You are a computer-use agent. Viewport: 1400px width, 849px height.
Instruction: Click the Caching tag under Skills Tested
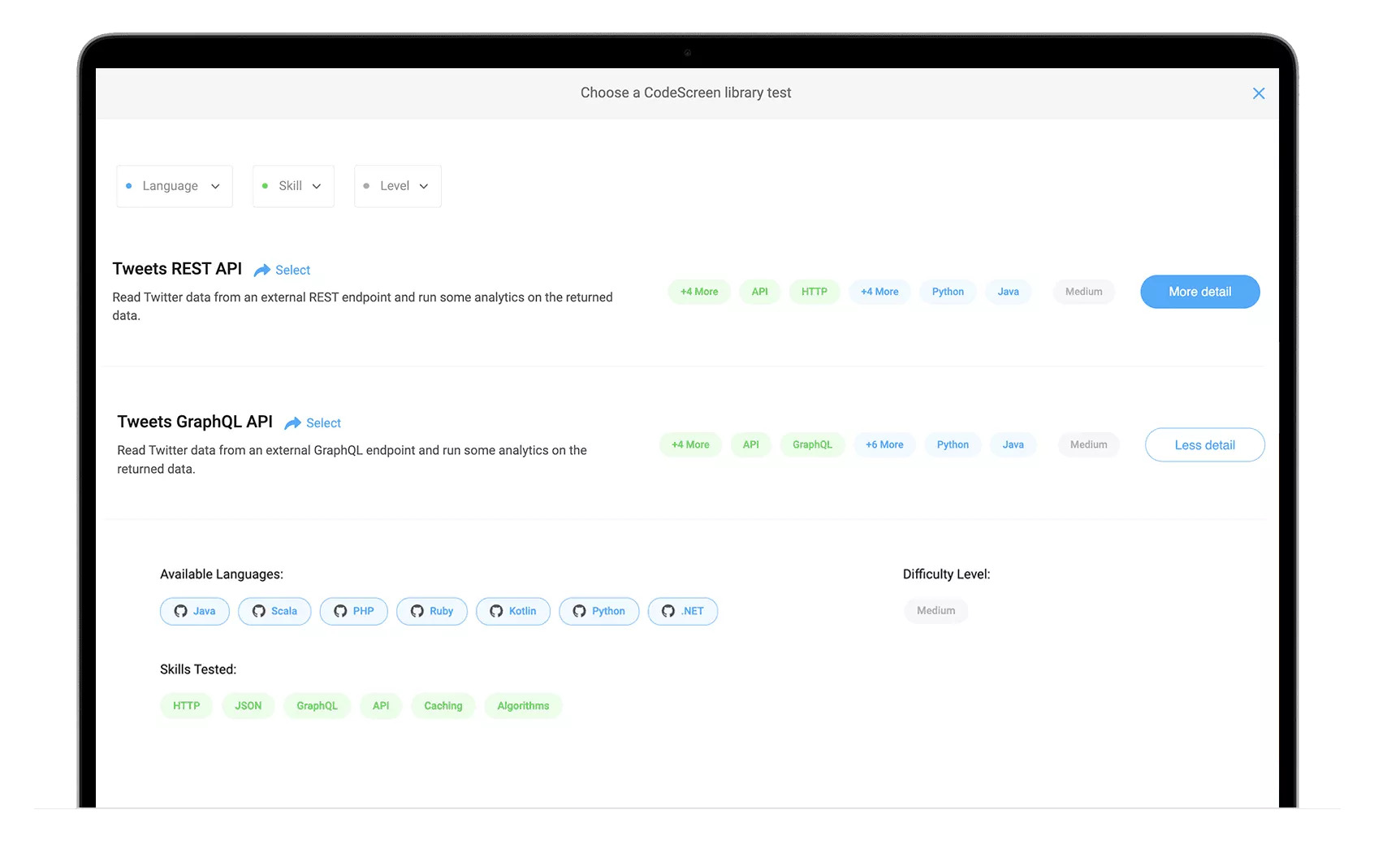click(443, 705)
